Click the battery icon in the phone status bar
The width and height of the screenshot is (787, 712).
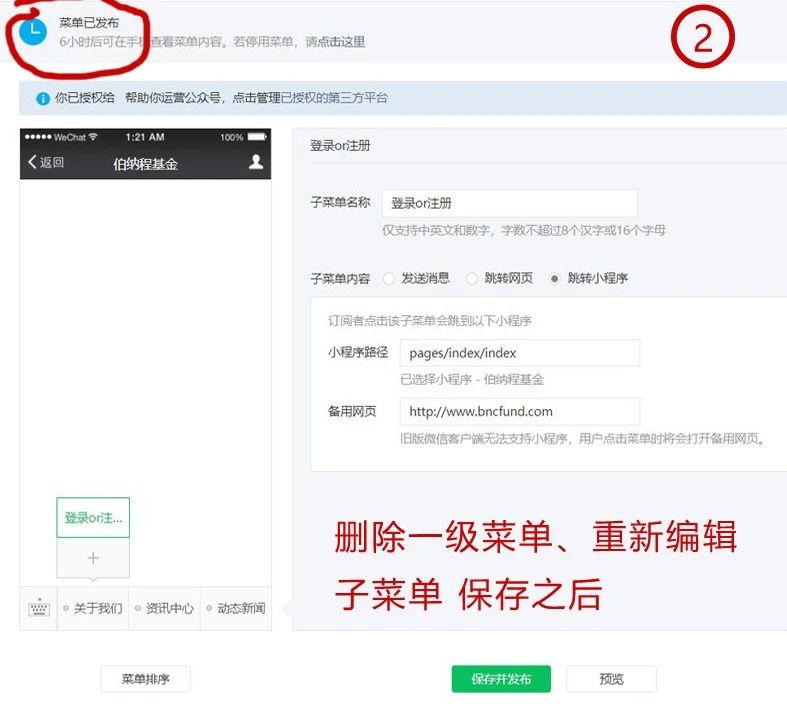(x=257, y=137)
